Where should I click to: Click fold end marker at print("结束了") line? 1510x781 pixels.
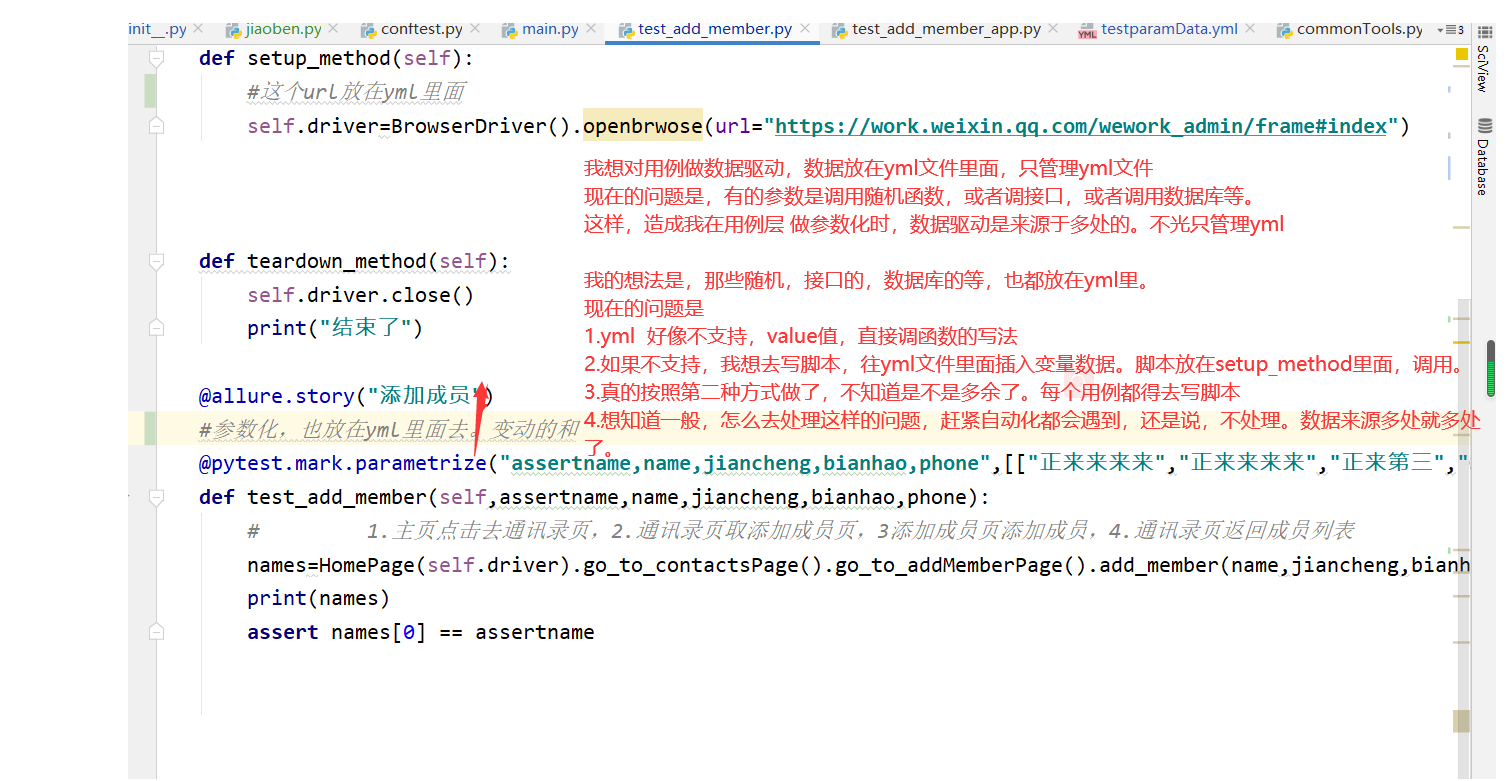point(155,328)
